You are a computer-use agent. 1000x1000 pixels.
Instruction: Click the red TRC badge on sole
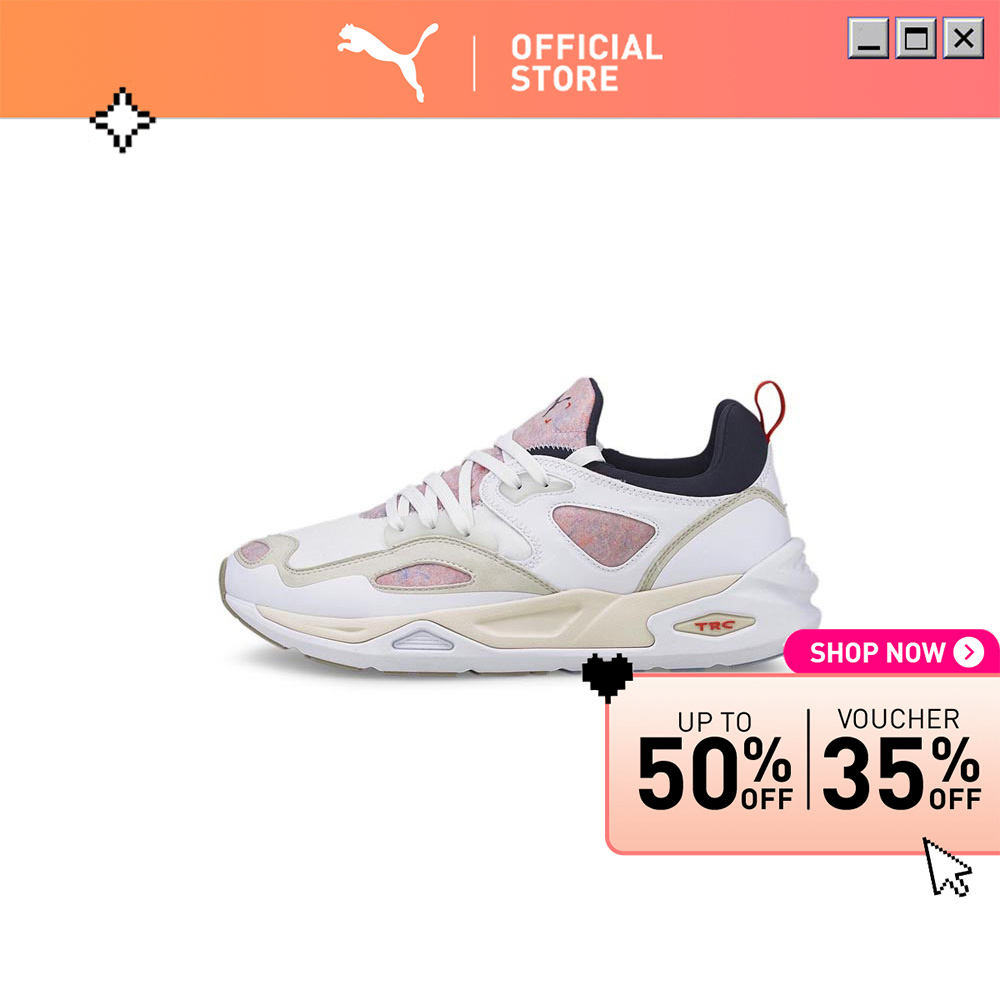click(x=714, y=625)
